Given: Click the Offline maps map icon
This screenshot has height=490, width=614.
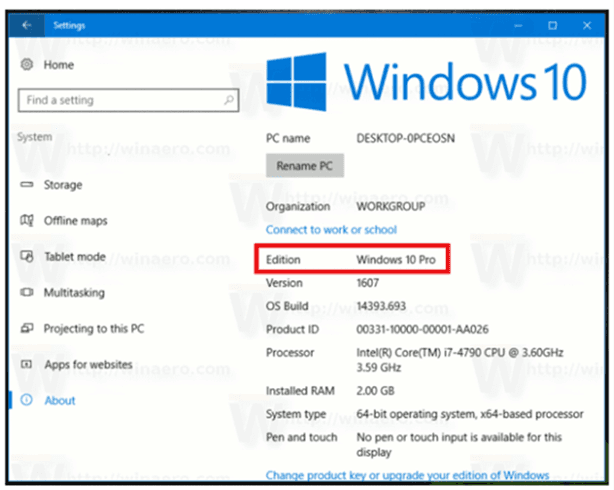Looking at the screenshot, I should (27, 221).
